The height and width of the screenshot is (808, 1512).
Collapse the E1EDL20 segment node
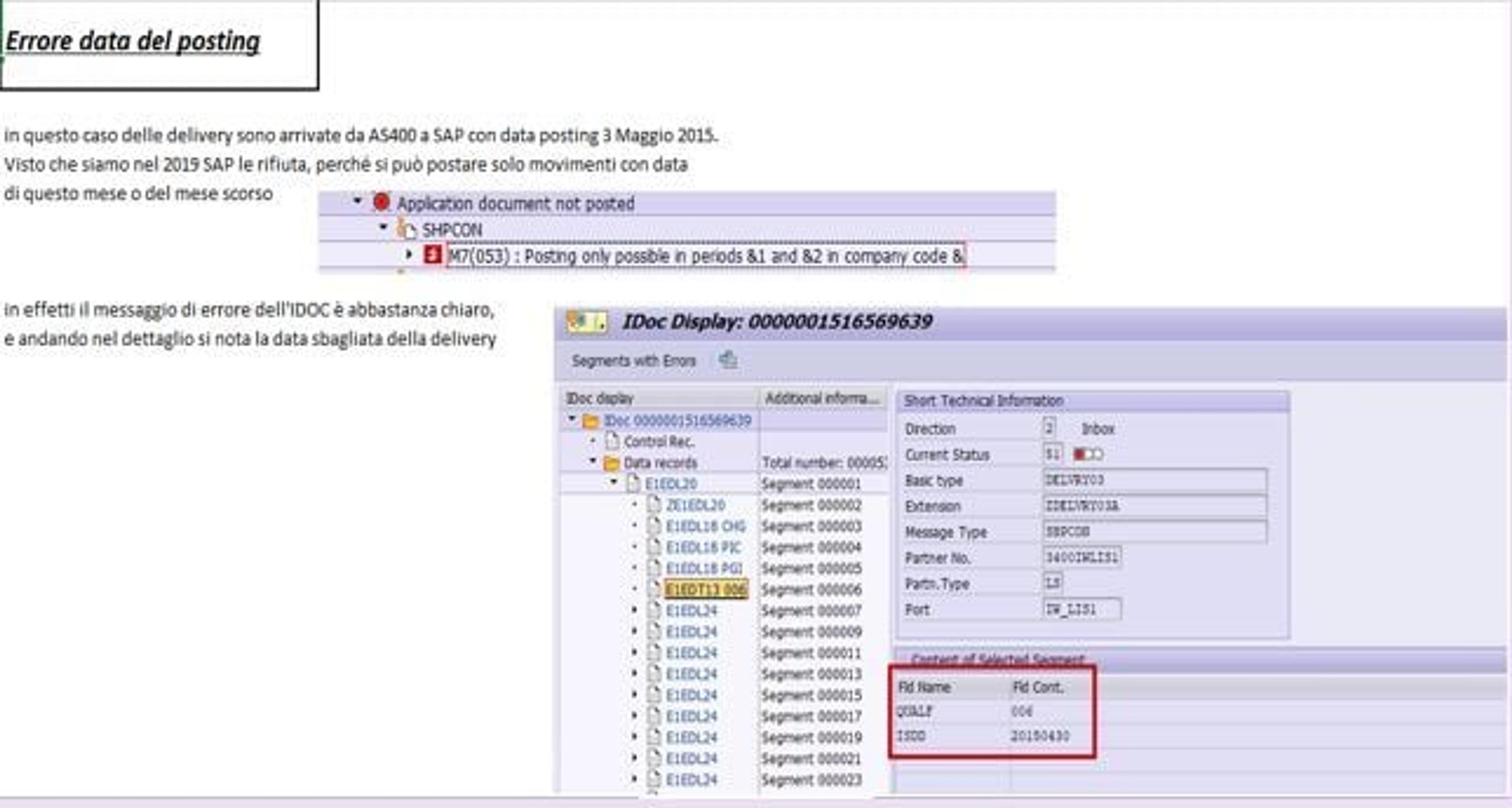[x=614, y=481]
